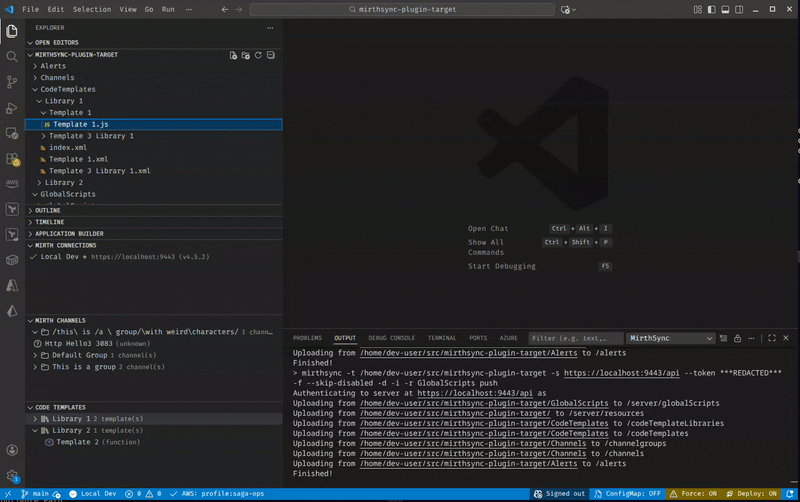
Task: Click New File icon in explorer header
Action: tap(233, 55)
